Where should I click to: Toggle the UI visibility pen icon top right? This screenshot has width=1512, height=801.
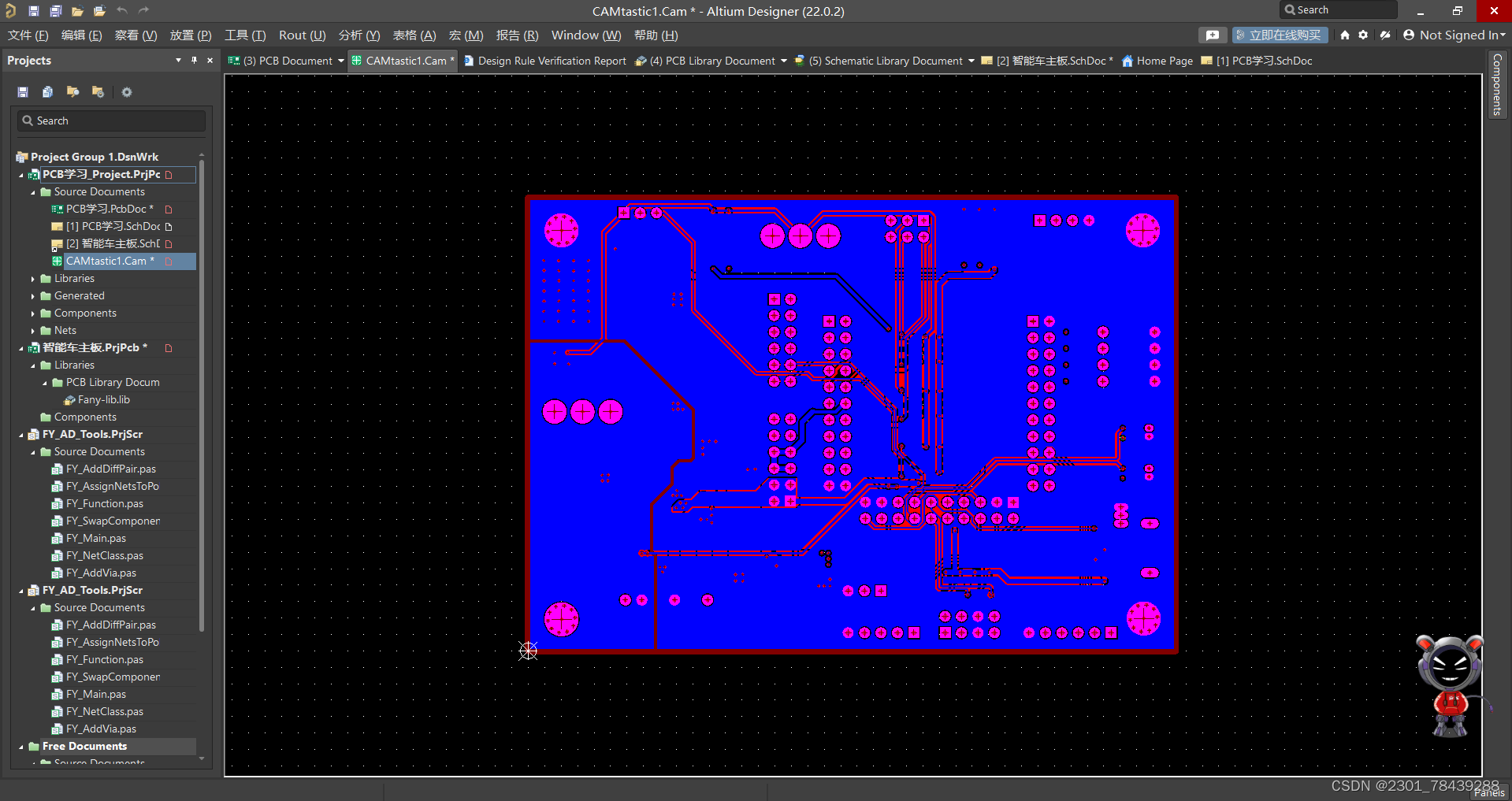coord(1384,35)
